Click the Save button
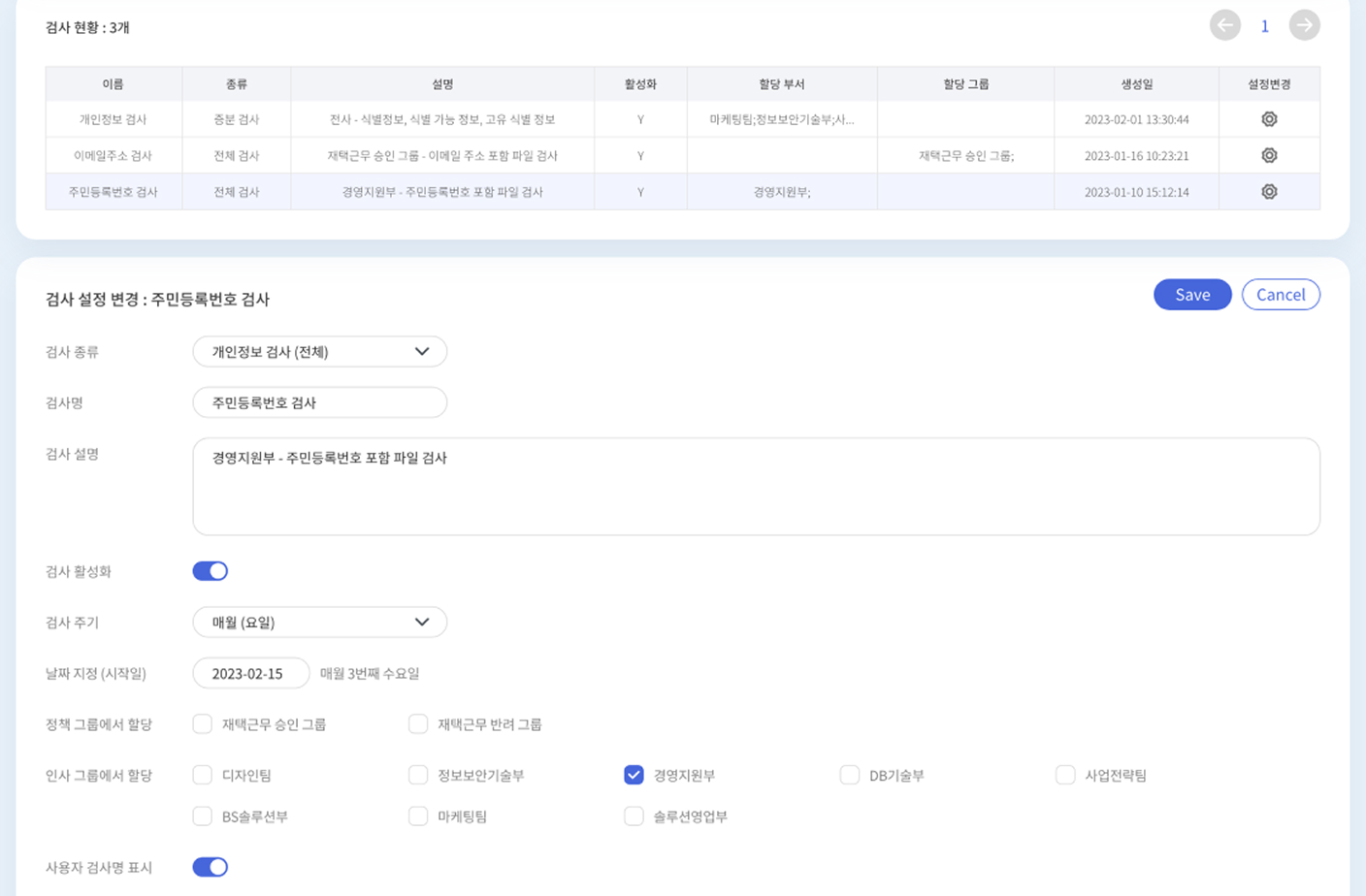The height and width of the screenshot is (896, 1366). (1191, 295)
